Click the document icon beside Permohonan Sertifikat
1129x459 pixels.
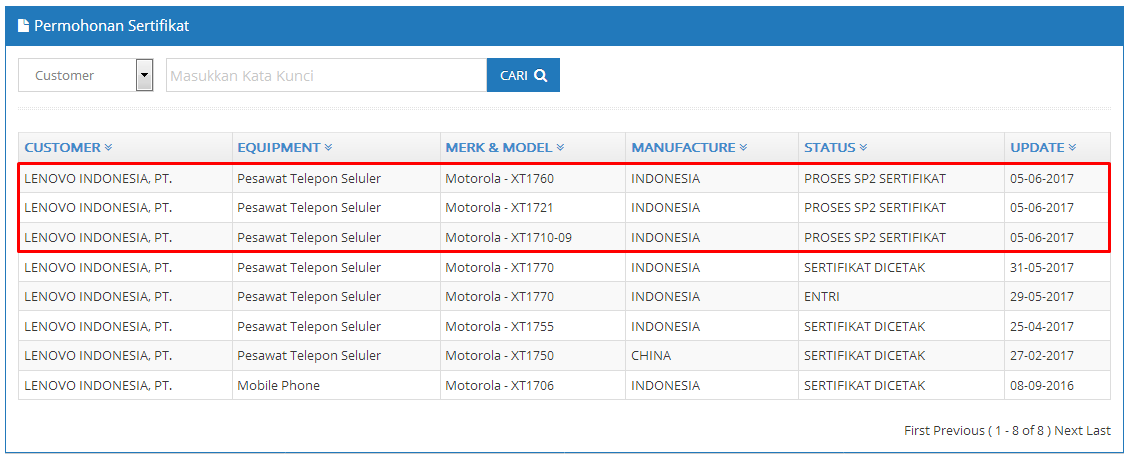tap(23, 27)
